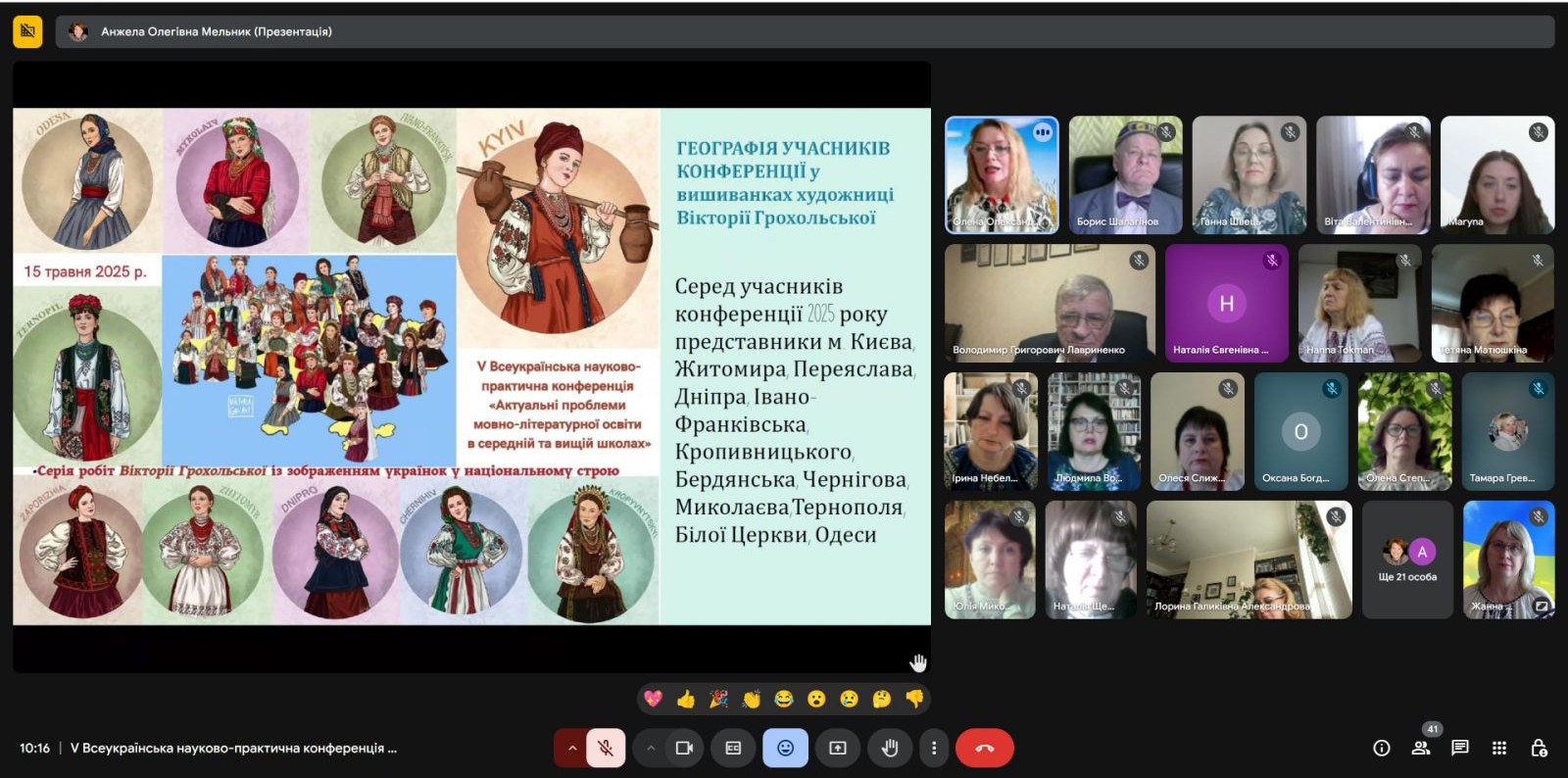Click muted mic icon on Оксана Богд... tile
The height and width of the screenshot is (778, 1568).
coord(1332,389)
